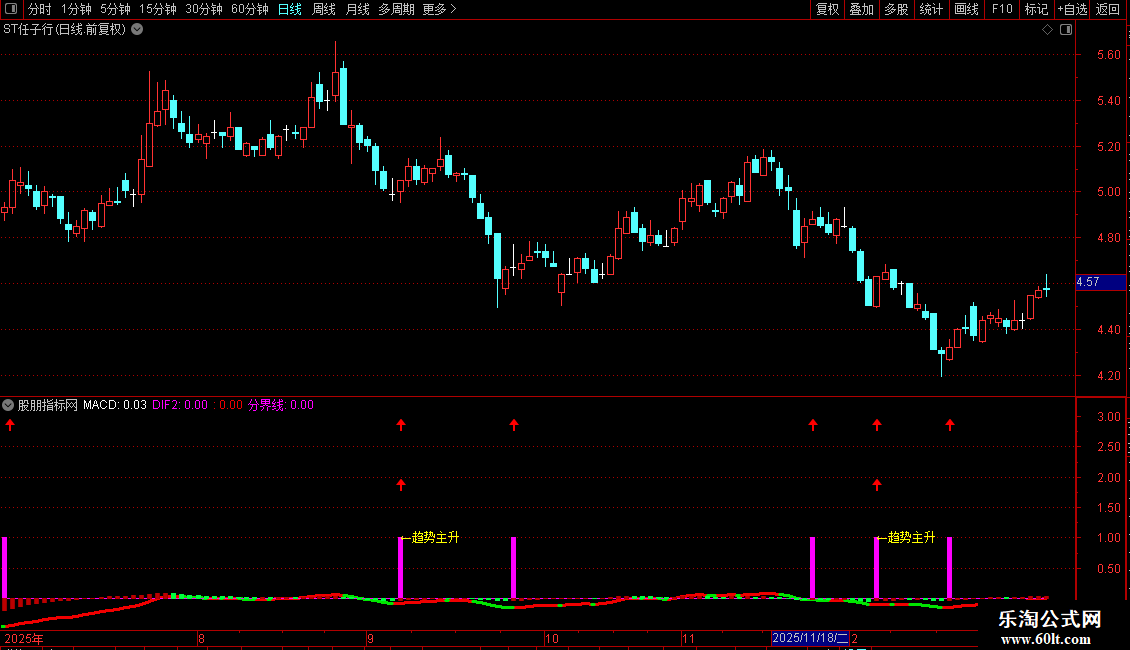Open indicator menu beside 股朋指标网
Image resolution: width=1130 pixels, height=650 pixels.
tap(8, 405)
